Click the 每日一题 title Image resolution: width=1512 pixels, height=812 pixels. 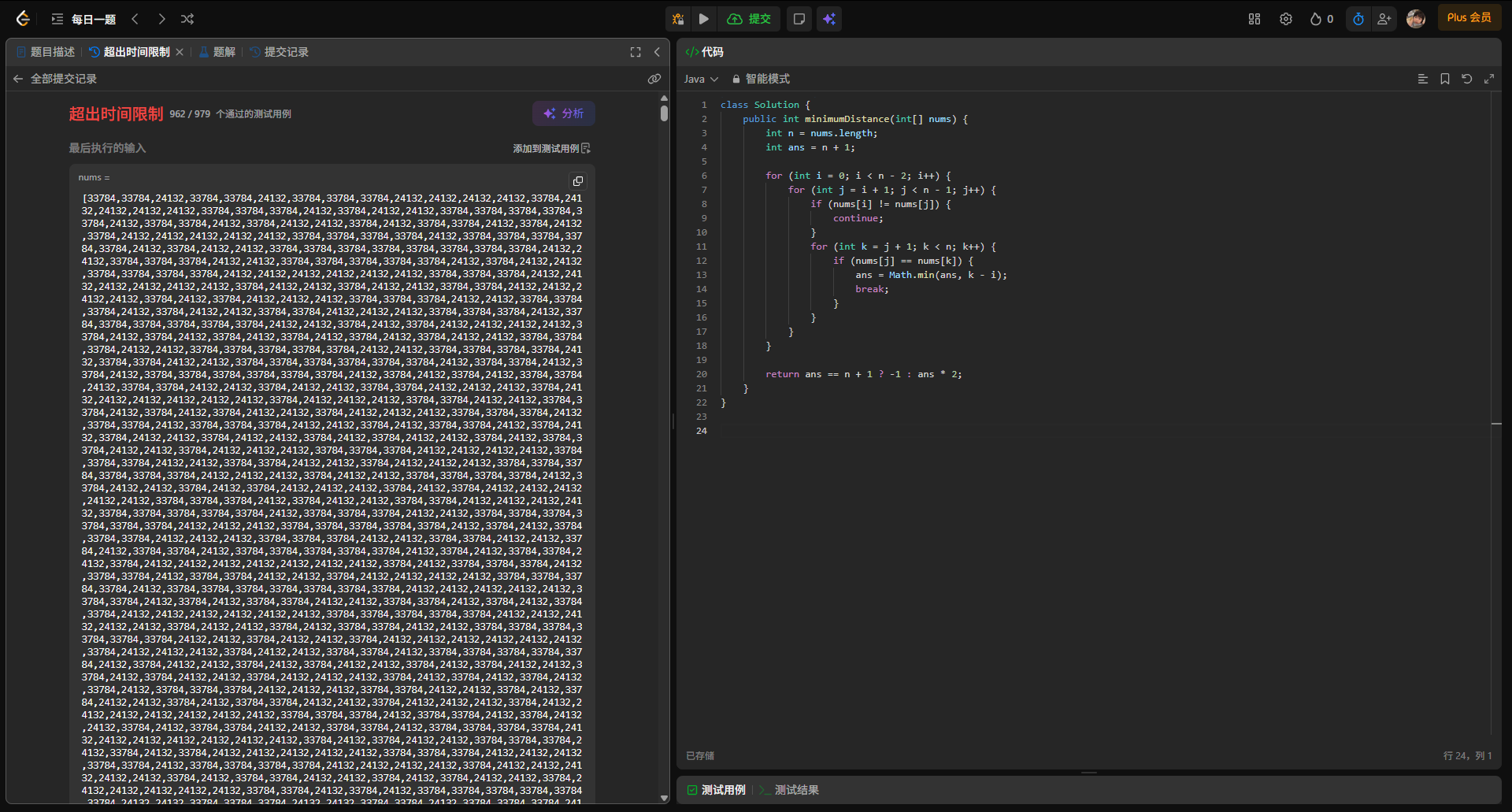pos(94,19)
